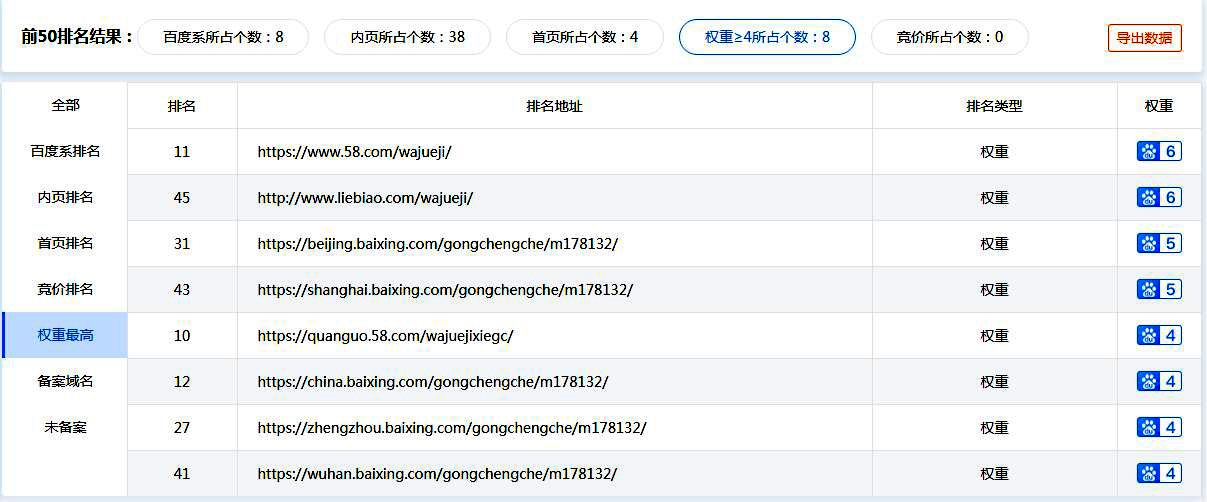Click 权重 column header

click(x=1159, y=106)
